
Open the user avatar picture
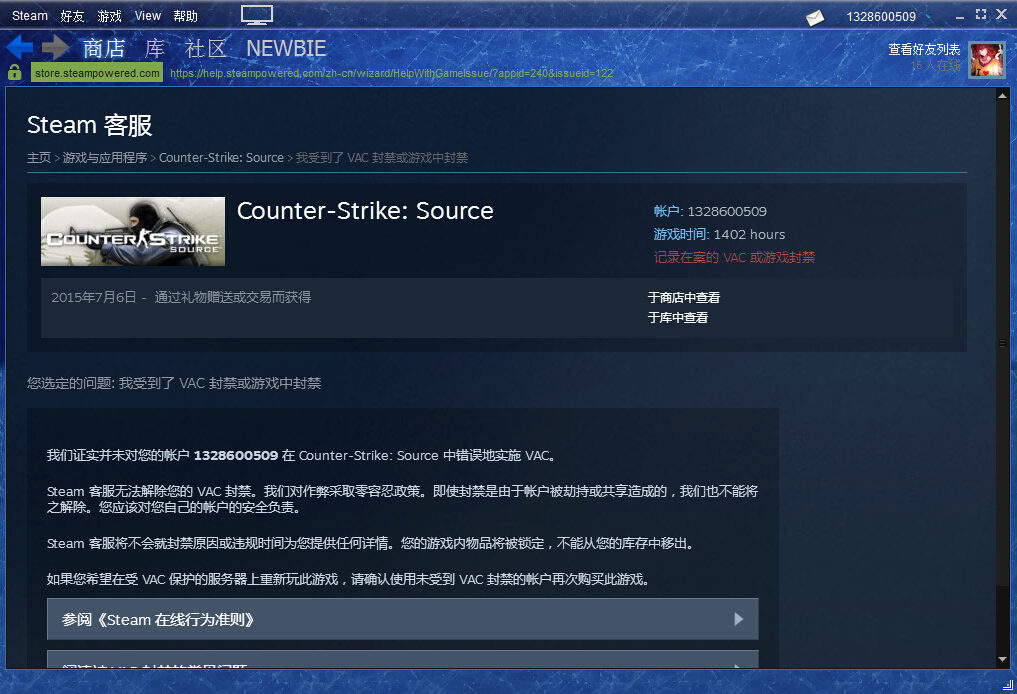click(x=987, y=60)
